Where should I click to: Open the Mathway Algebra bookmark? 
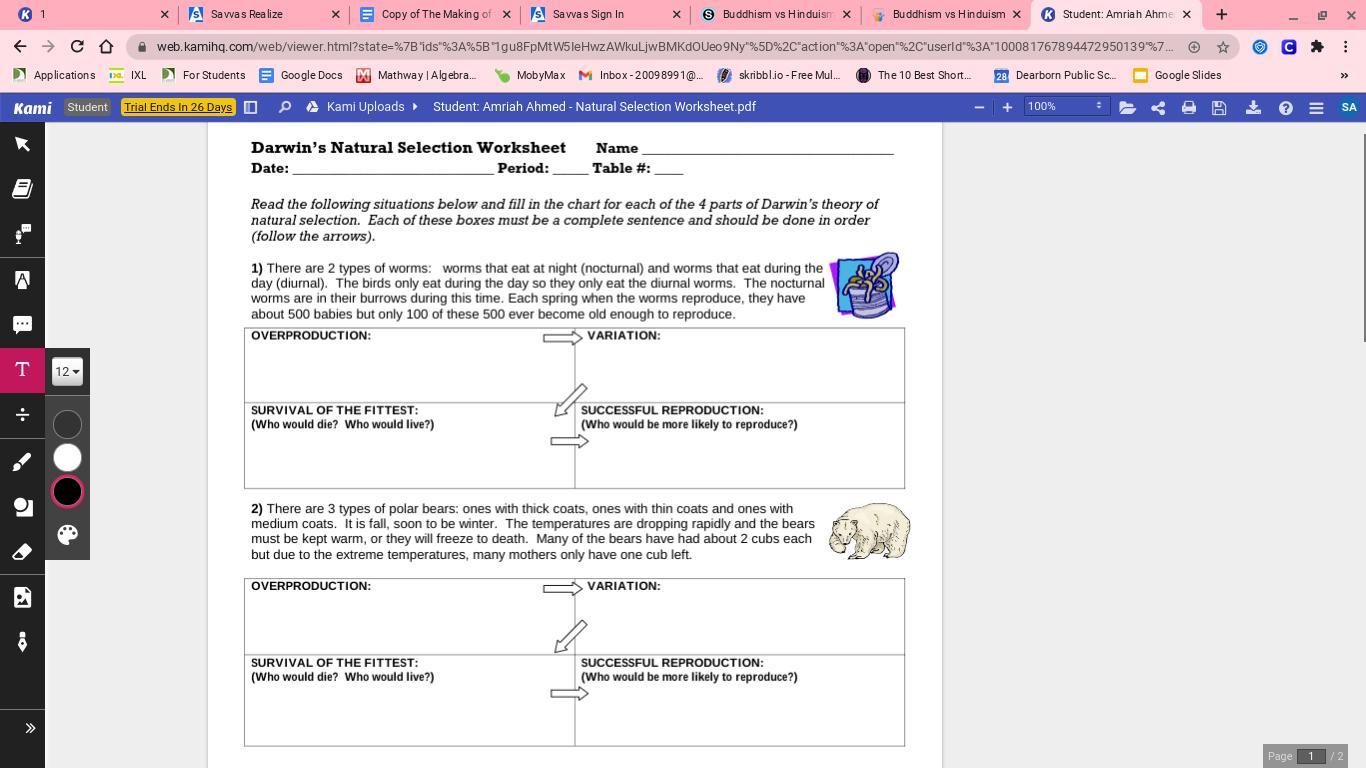click(x=417, y=75)
